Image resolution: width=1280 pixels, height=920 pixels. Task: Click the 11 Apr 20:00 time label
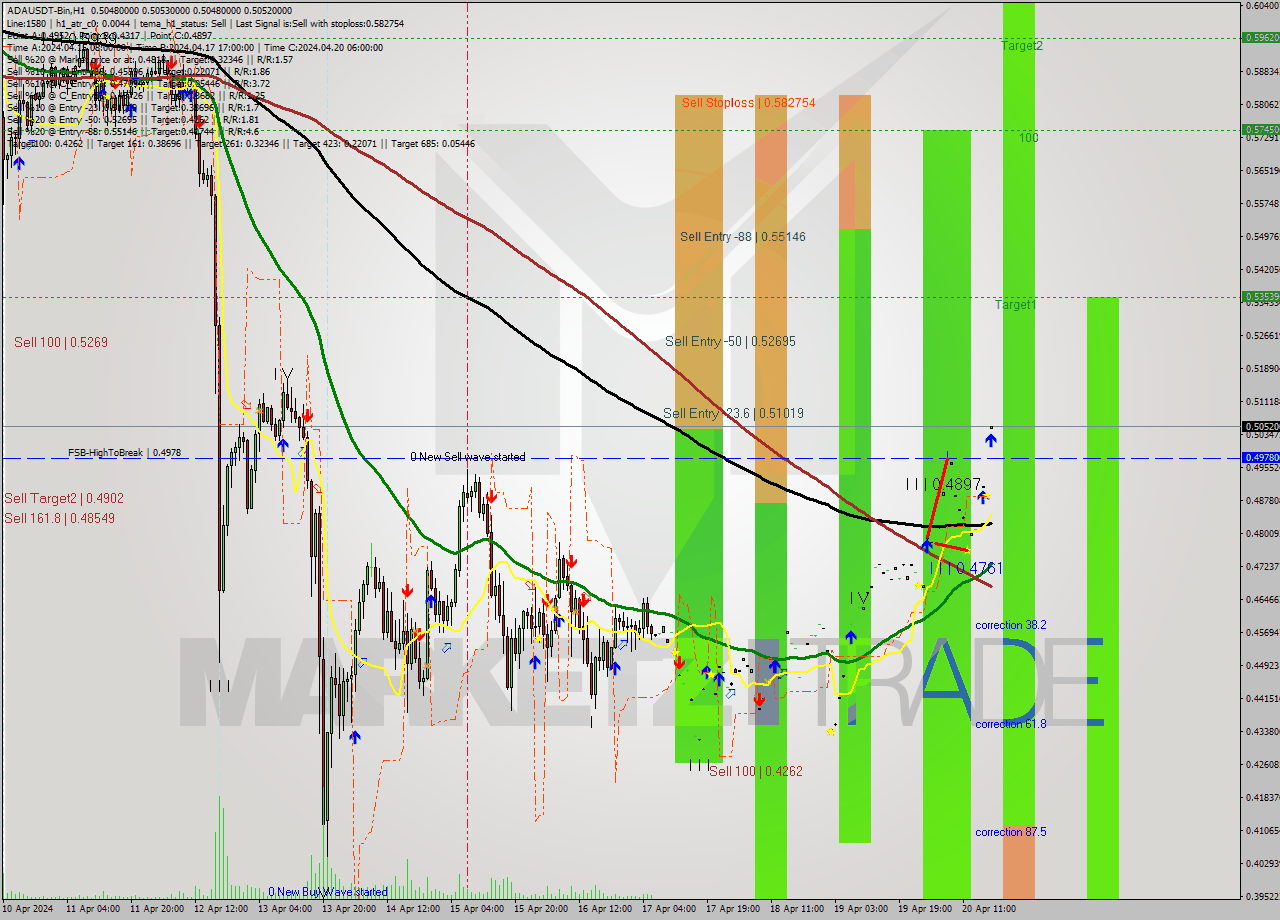[158, 909]
